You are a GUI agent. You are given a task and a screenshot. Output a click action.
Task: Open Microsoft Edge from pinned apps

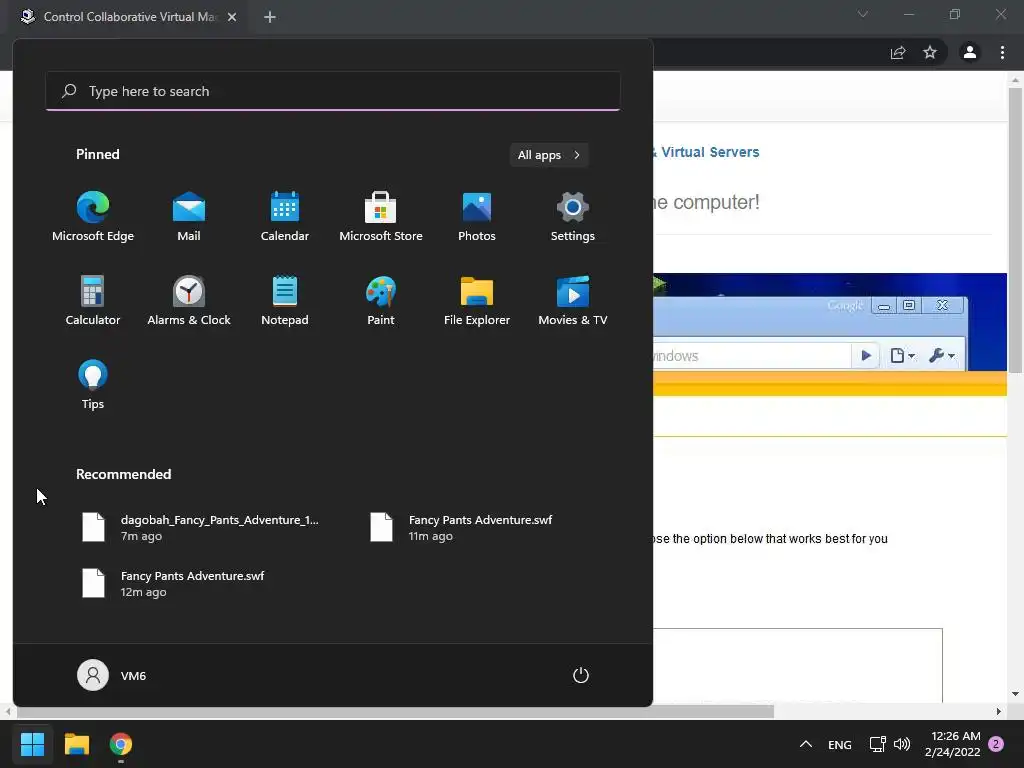[x=93, y=217]
